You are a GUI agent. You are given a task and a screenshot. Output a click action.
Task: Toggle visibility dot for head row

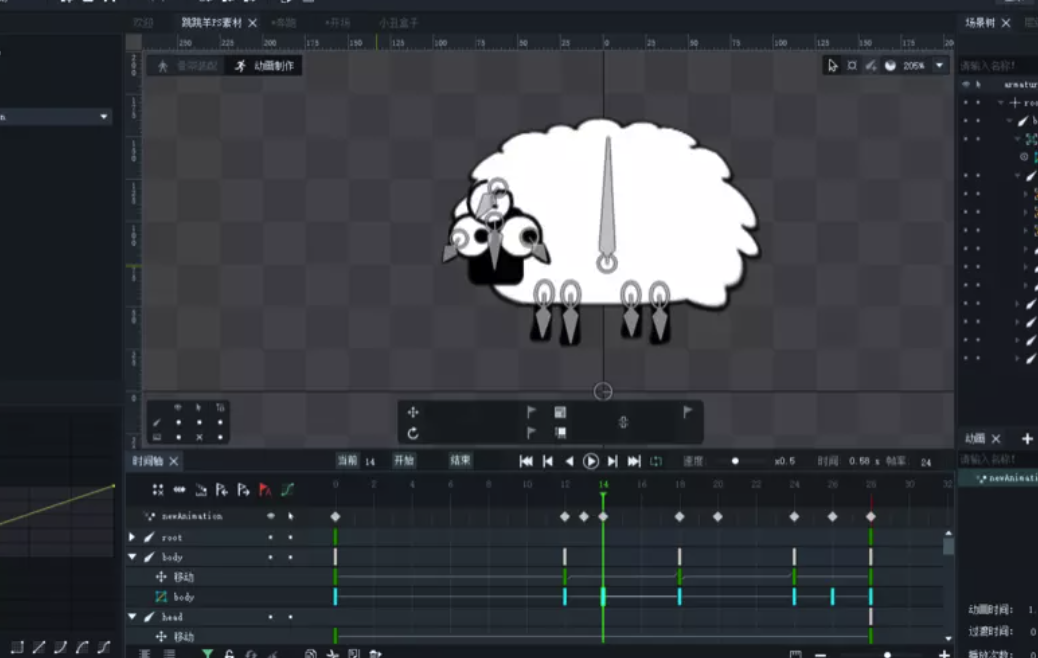coord(270,617)
